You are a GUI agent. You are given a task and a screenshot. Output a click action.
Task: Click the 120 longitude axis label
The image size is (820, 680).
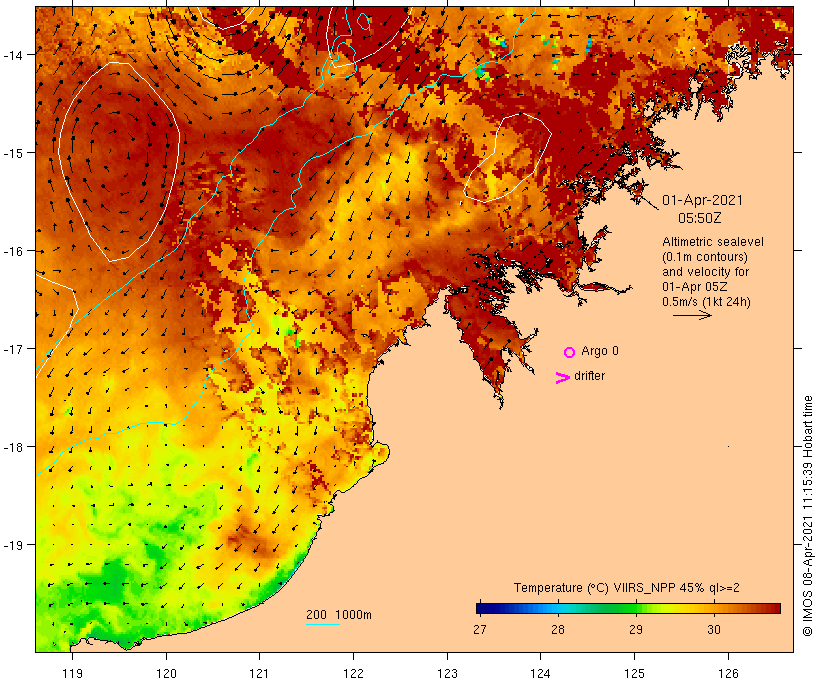point(166,673)
